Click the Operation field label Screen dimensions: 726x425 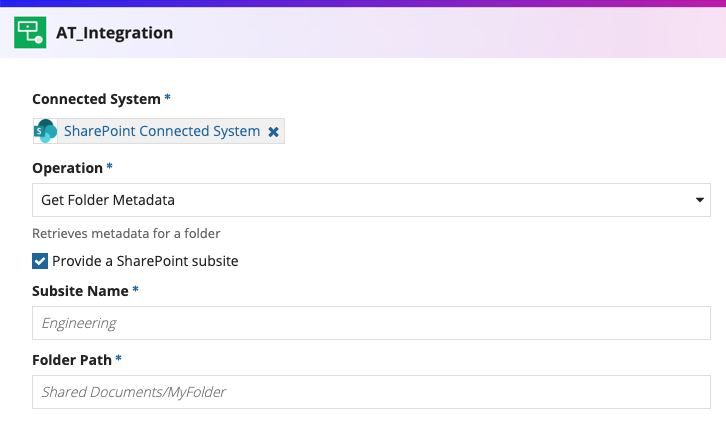(x=68, y=168)
